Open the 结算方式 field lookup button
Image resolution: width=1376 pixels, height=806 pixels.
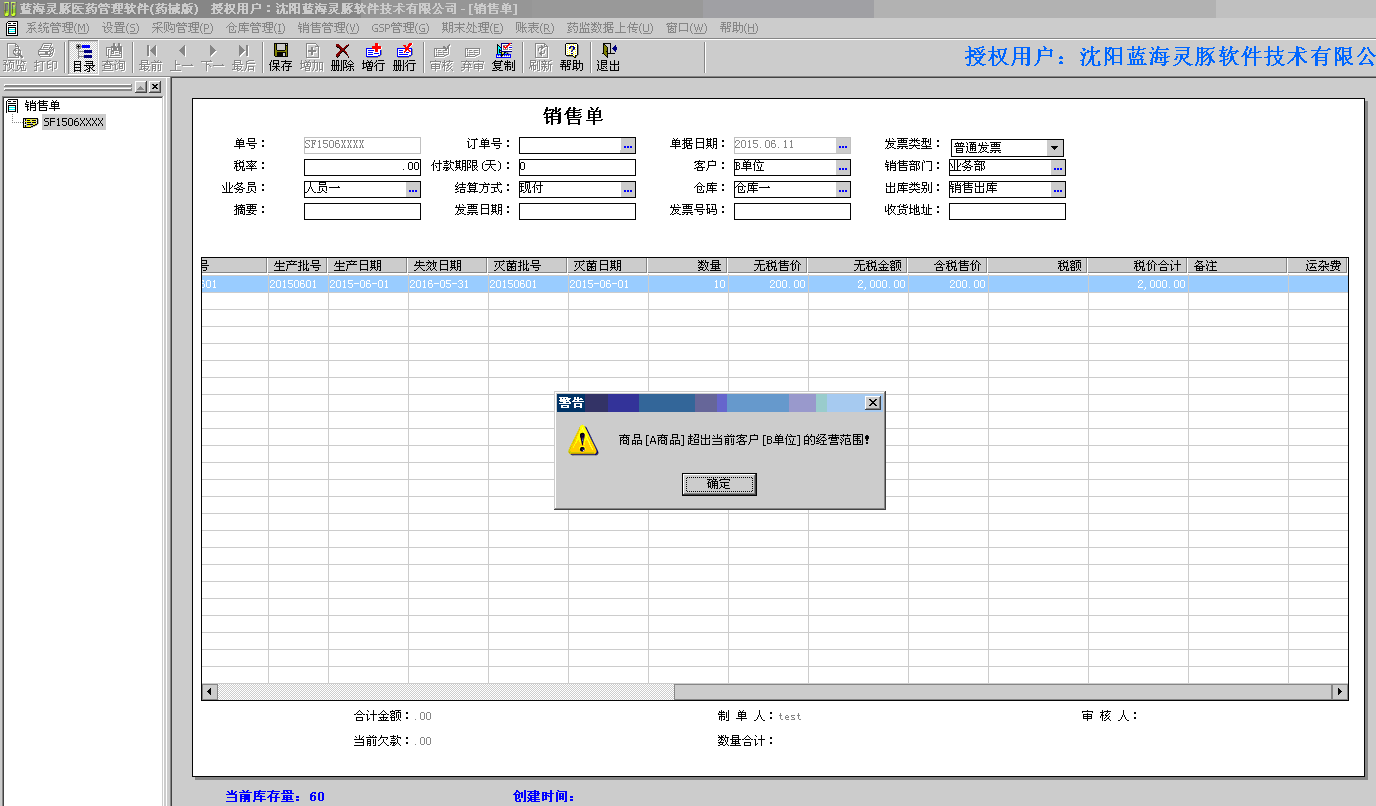click(628, 189)
